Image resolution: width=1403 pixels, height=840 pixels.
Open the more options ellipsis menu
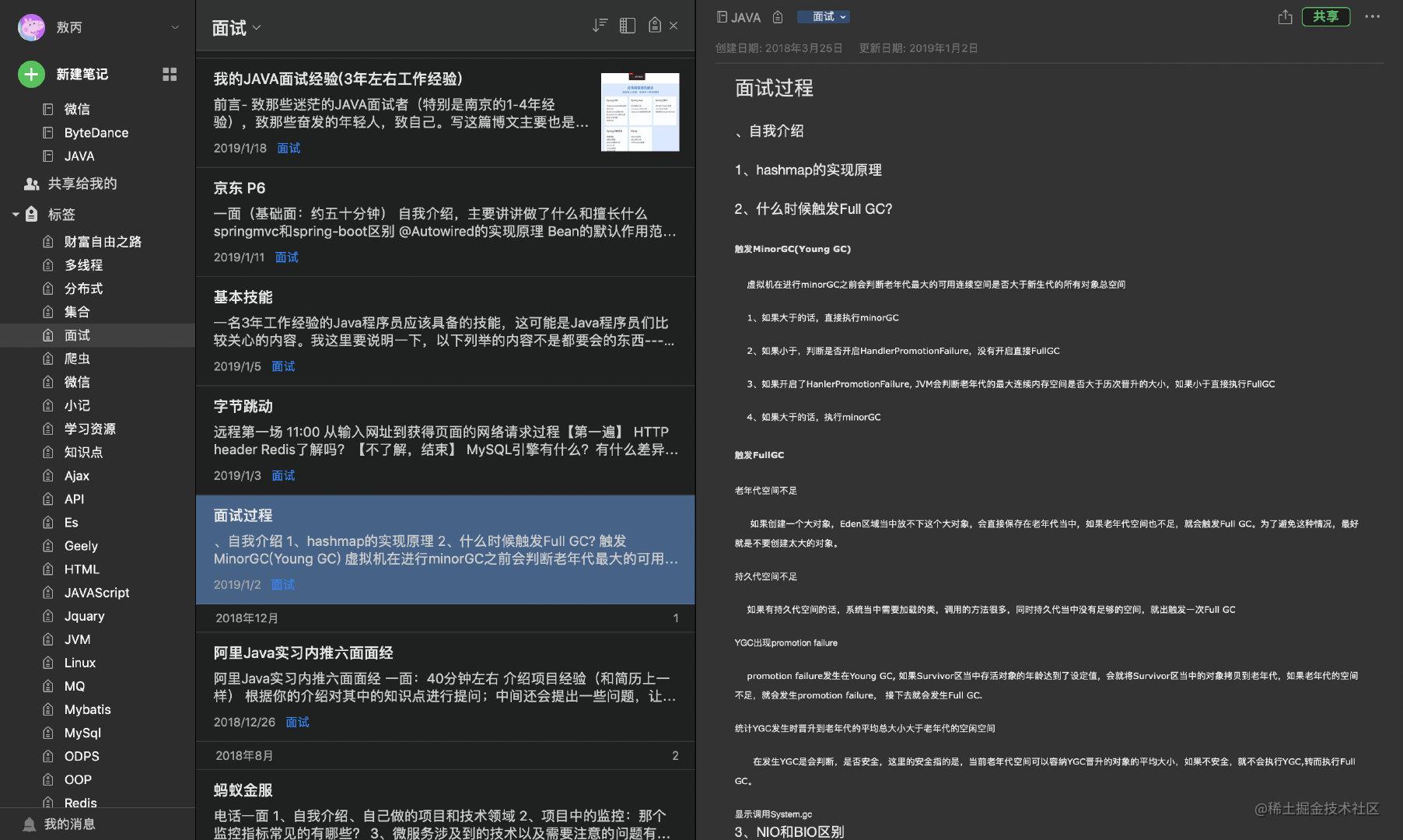(1373, 16)
